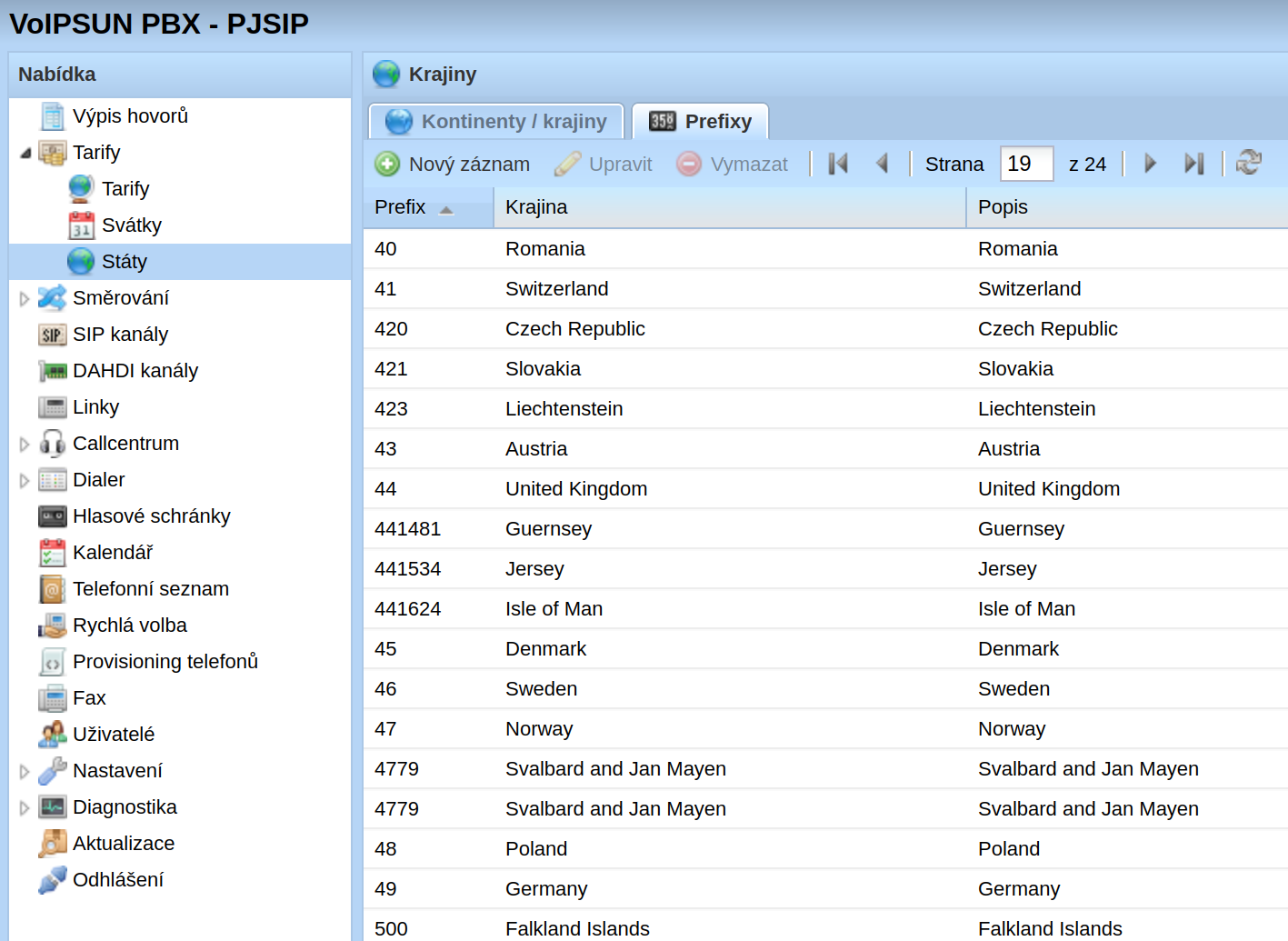Click the Kalendář icon
Image resolution: width=1288 pixels, height=941 pixels.
coord(53,553)
